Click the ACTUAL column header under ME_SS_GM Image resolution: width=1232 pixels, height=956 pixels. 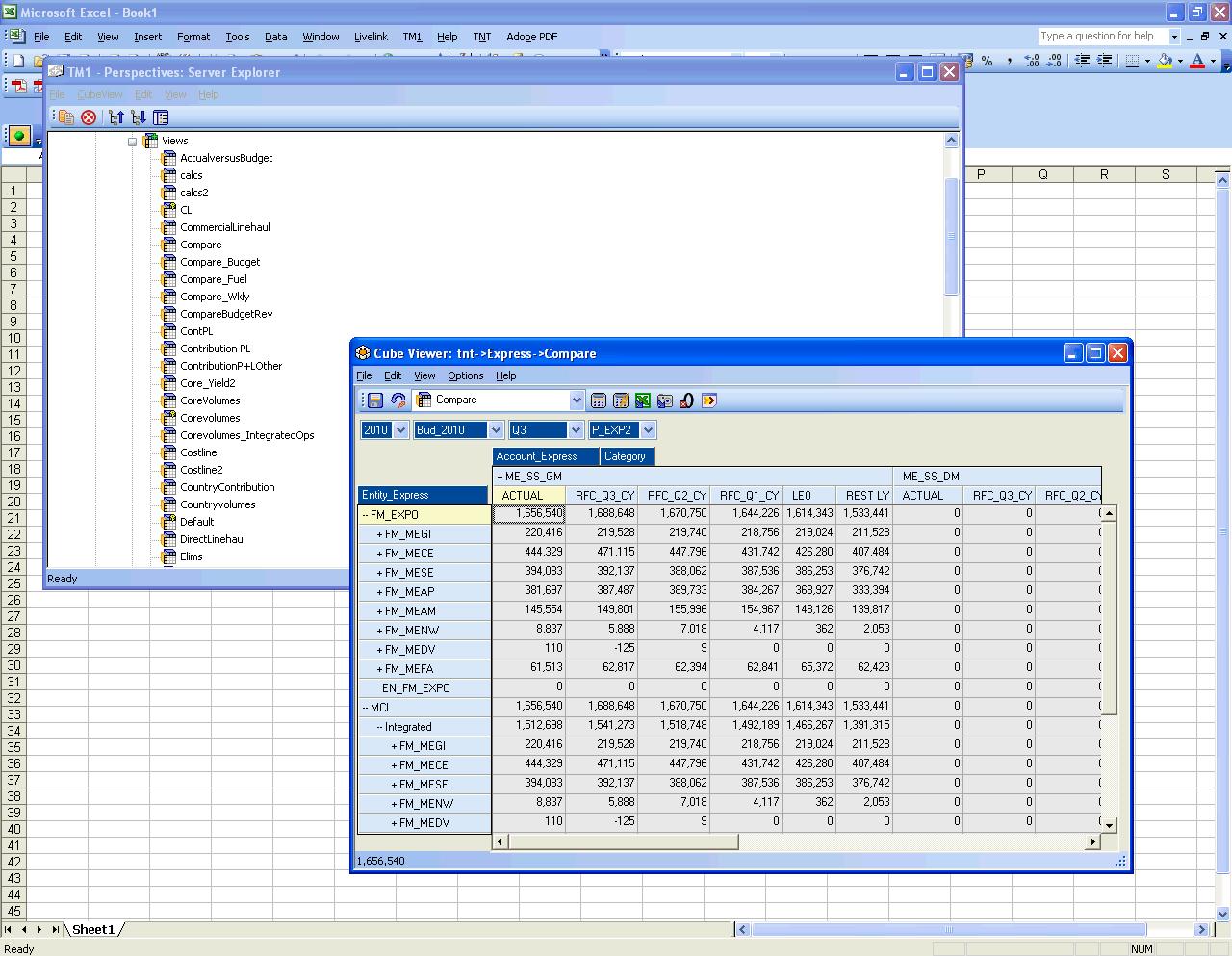(528, 496)
